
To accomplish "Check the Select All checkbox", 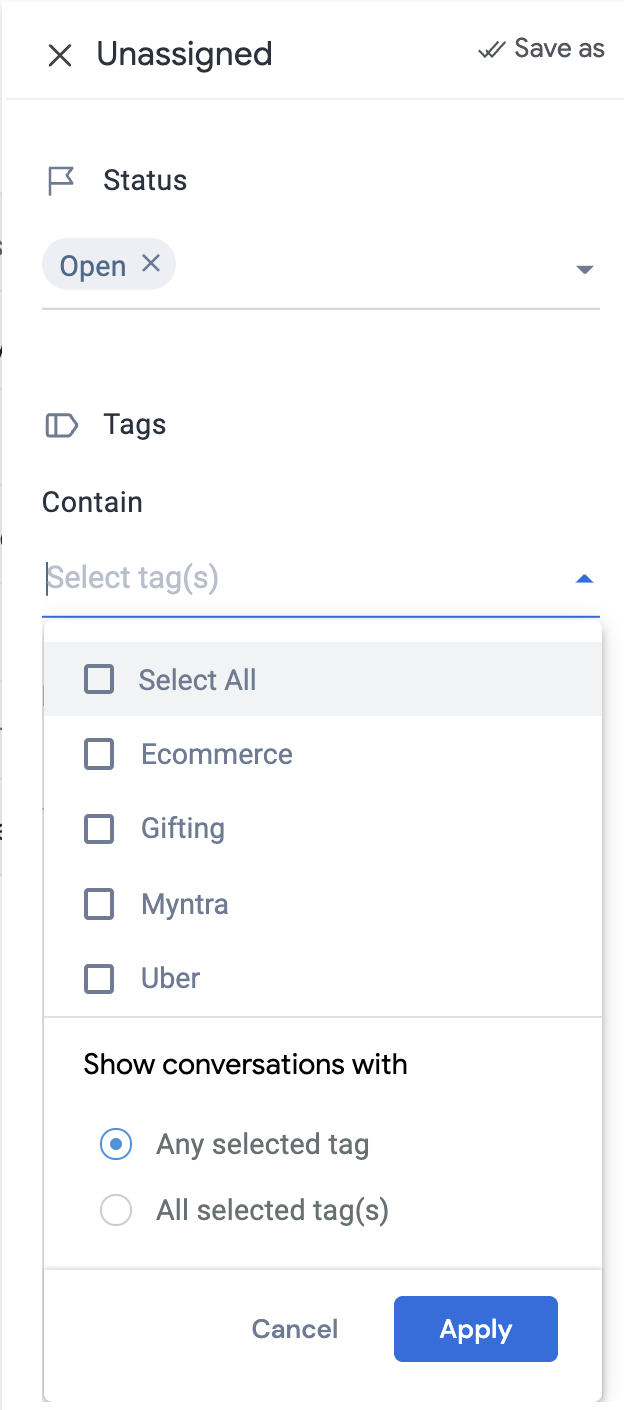I will tap(99, 680).
